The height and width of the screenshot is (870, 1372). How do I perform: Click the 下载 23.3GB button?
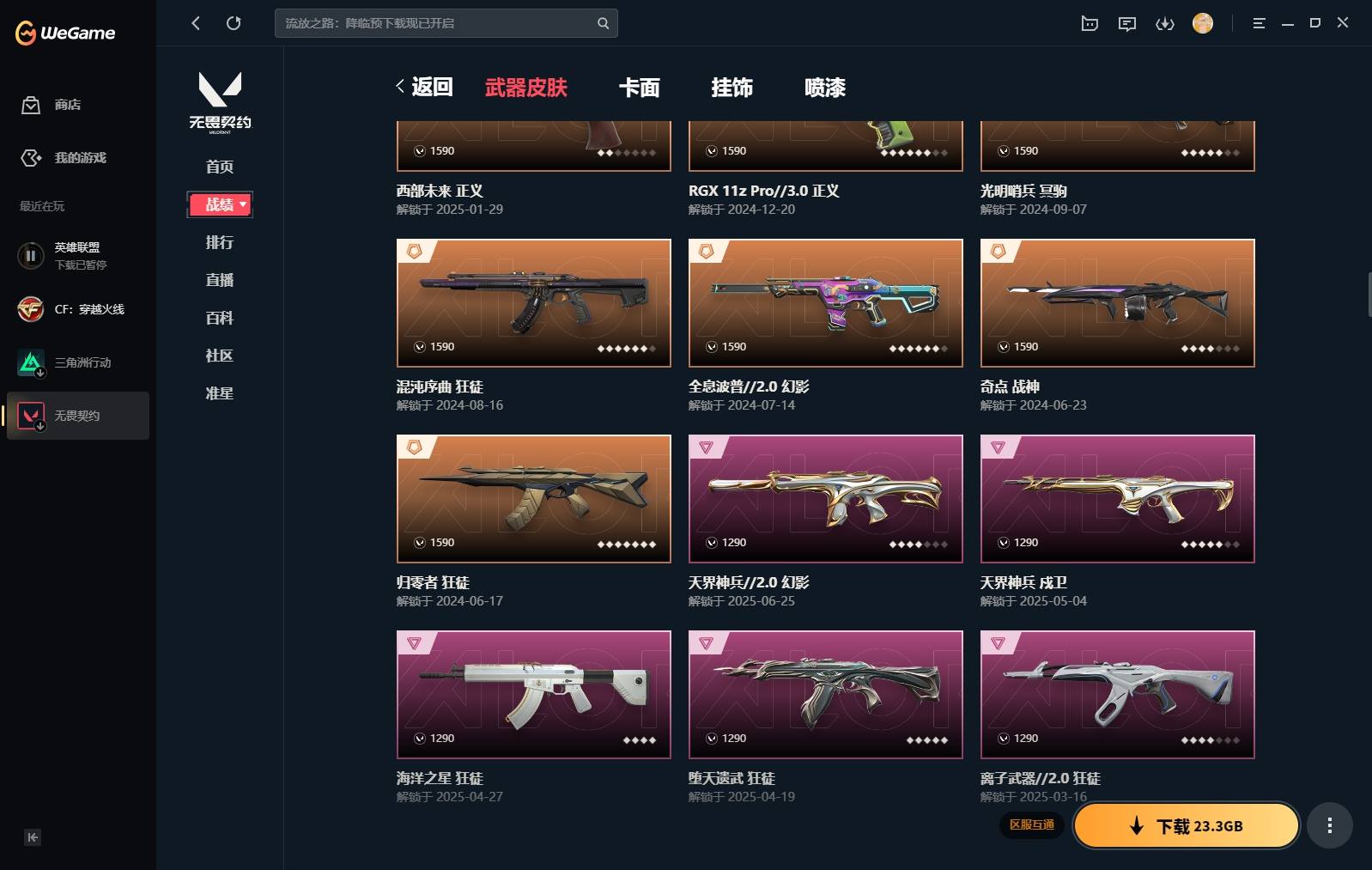(1187, 826)
